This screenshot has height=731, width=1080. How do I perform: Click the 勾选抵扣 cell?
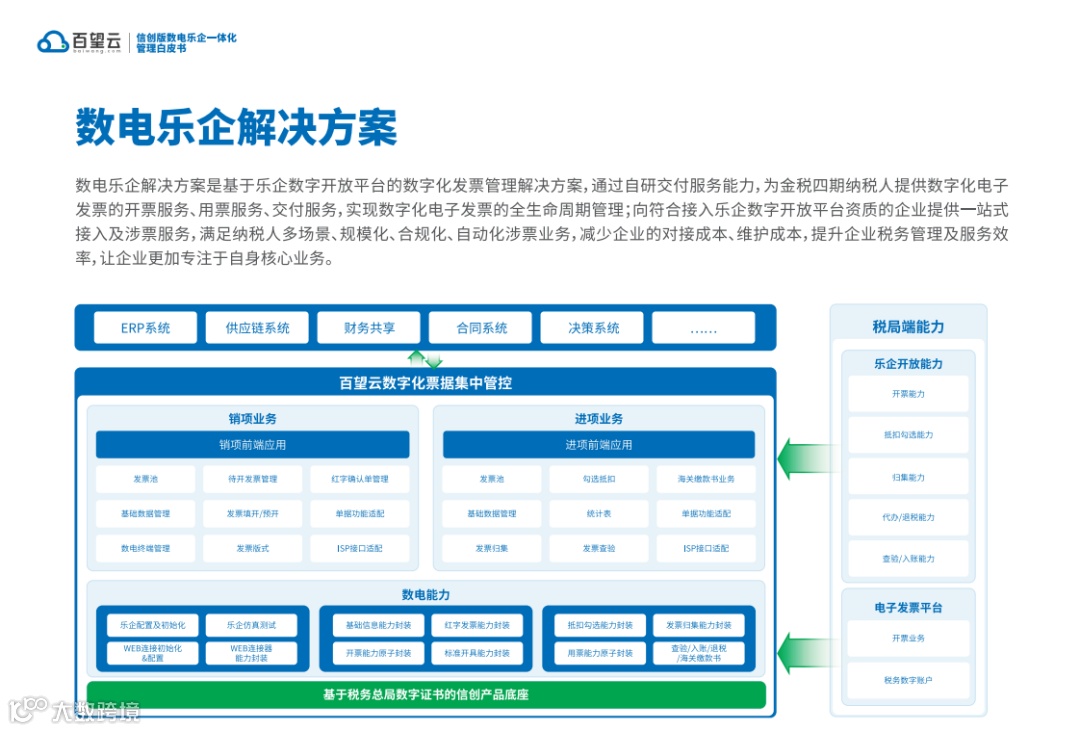click(x=599, y=479)
